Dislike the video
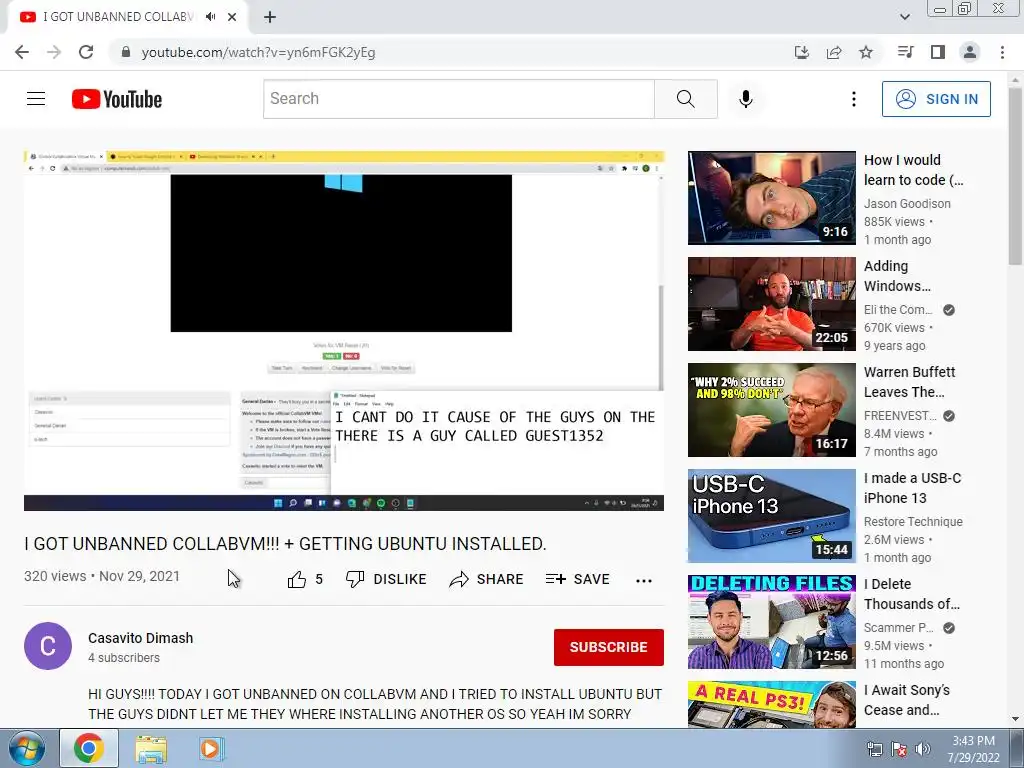Screen dimensions: 1024x768 [386, 579]
